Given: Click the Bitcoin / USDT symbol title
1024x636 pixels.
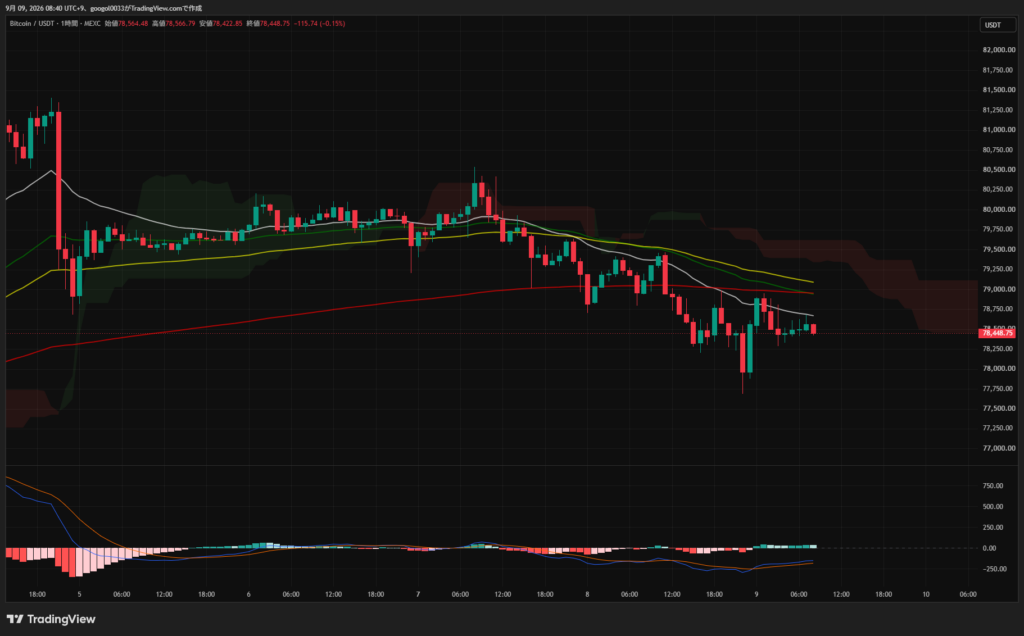Looking at the screenshot, I should pos(31,24).
